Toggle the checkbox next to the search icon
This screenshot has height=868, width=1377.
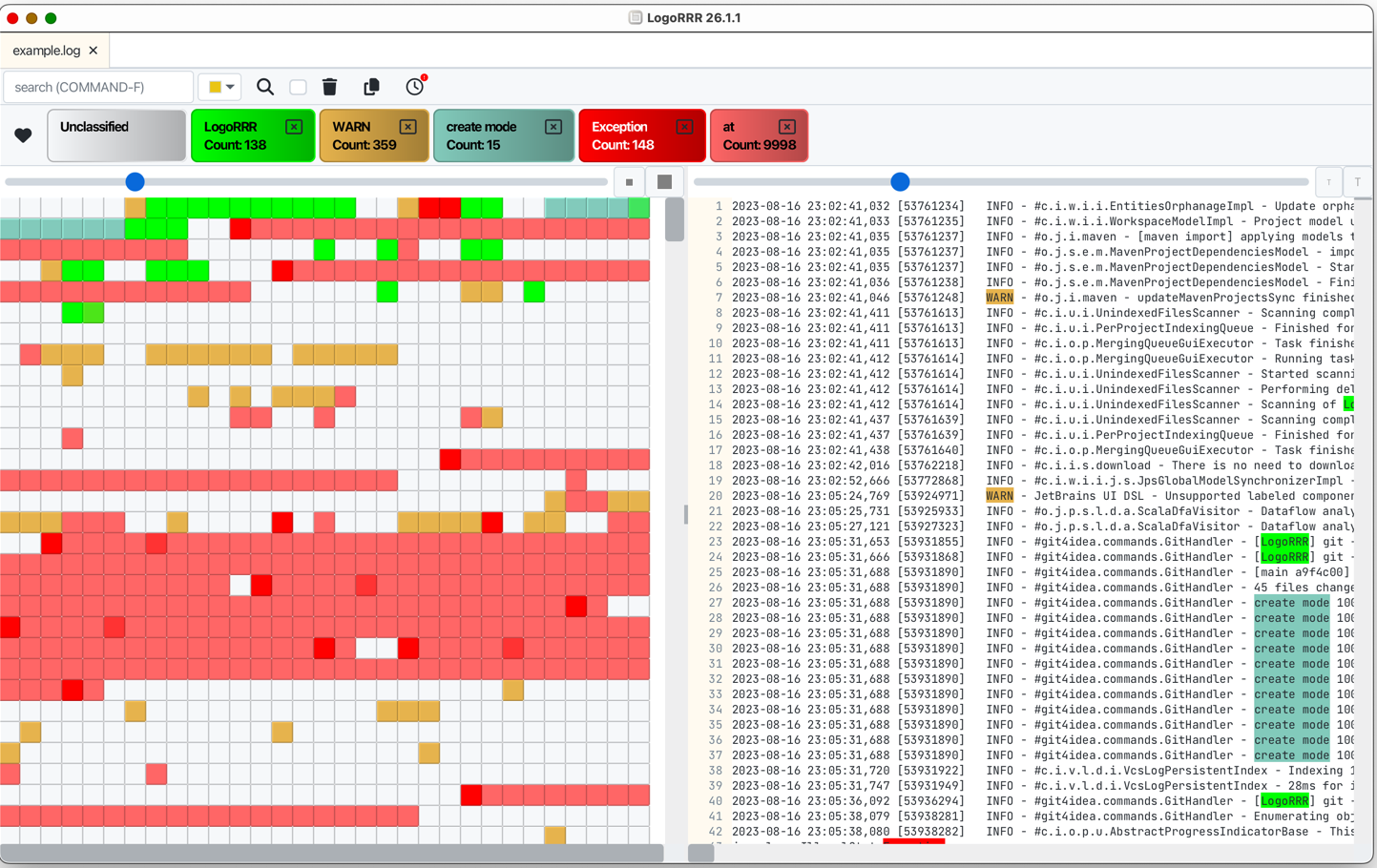tap(298, 87)
